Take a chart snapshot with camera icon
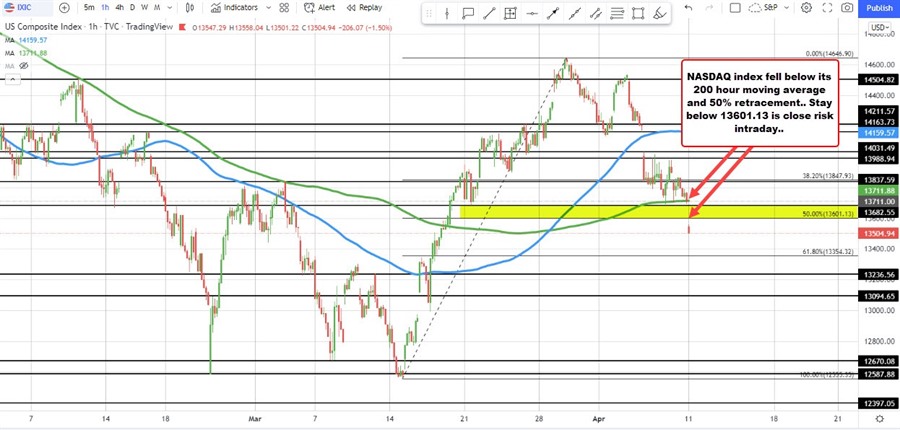900x430 pixels. click(847, 7)
